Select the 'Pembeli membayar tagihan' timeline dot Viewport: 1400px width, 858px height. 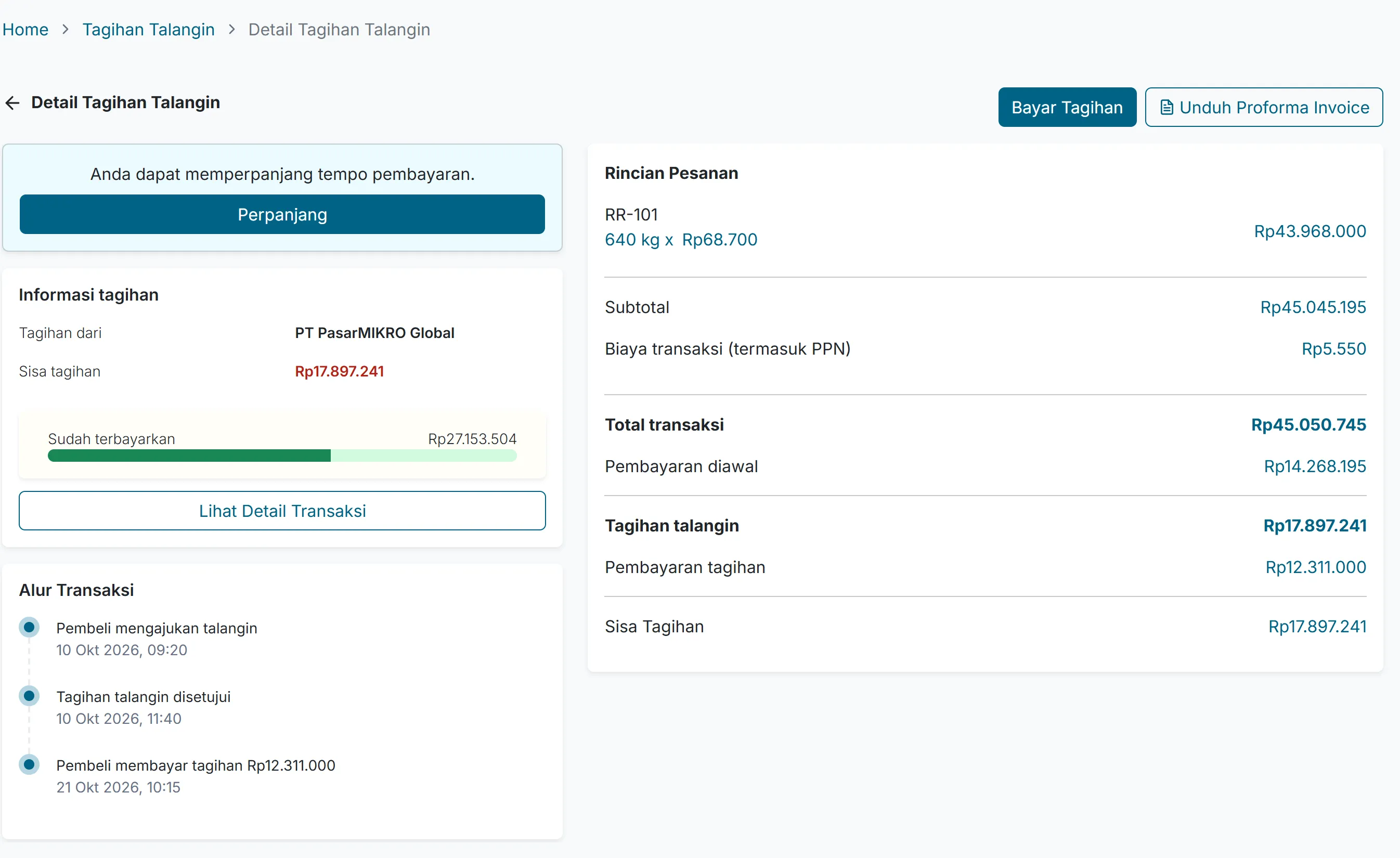point(29,765)
